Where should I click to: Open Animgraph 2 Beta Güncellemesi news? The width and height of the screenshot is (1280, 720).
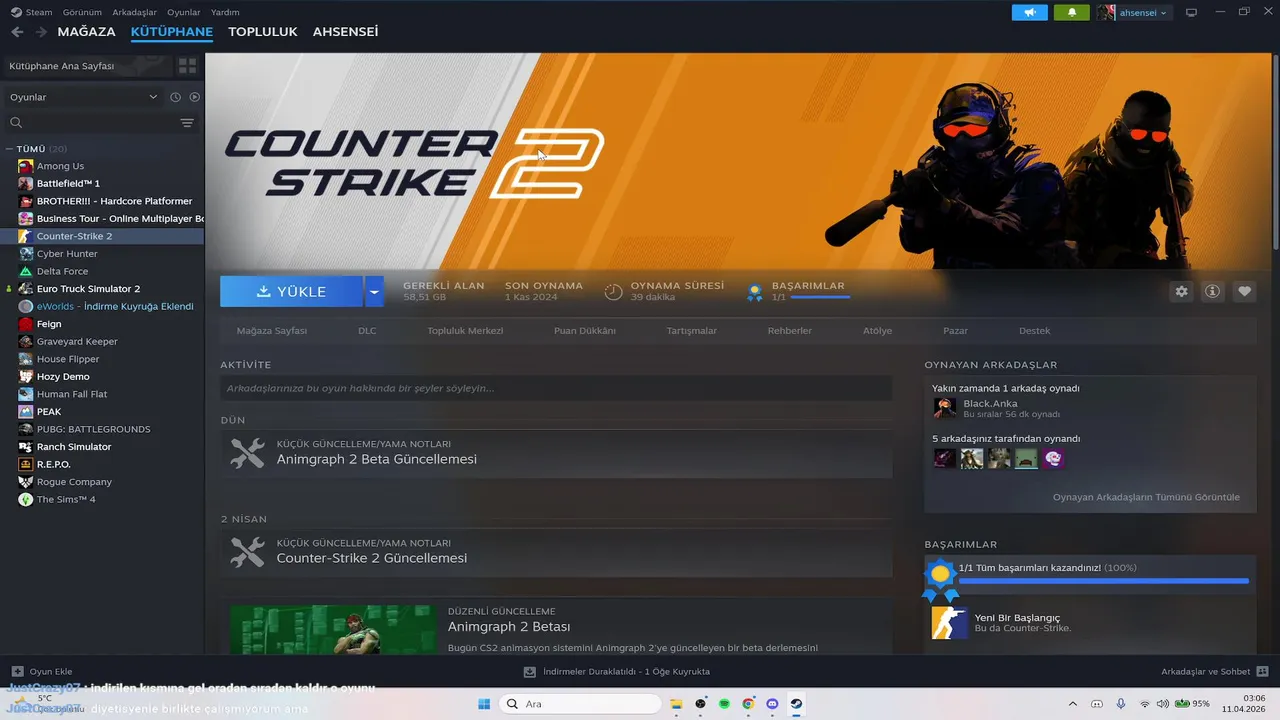coord(556,453)
